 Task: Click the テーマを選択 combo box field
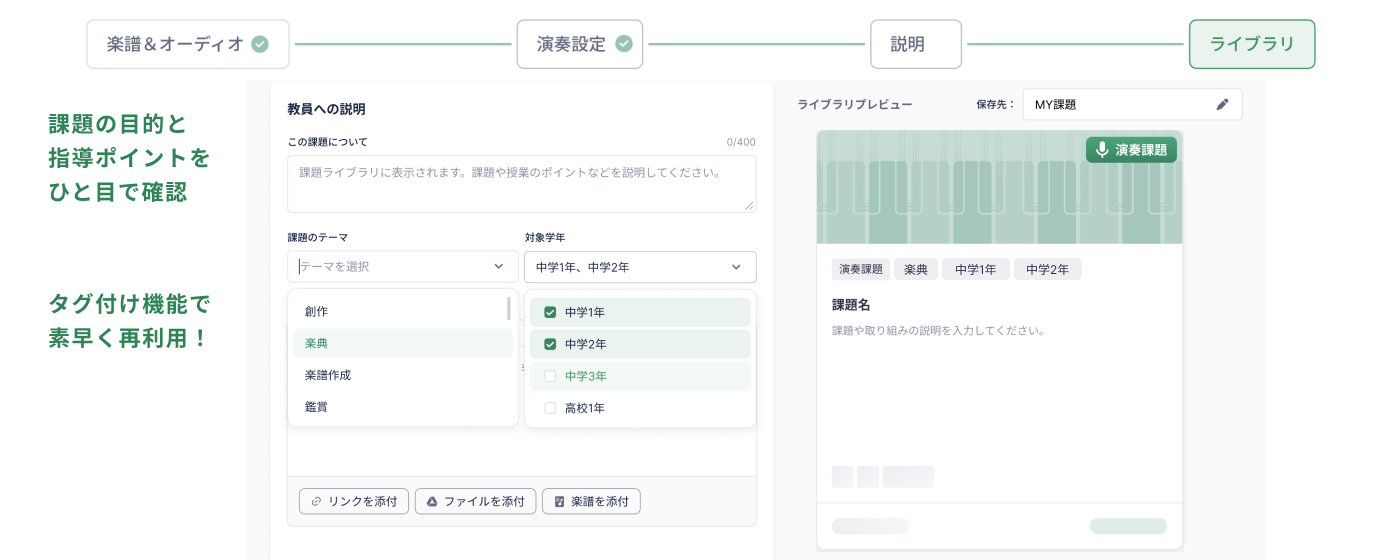[402, 267]
